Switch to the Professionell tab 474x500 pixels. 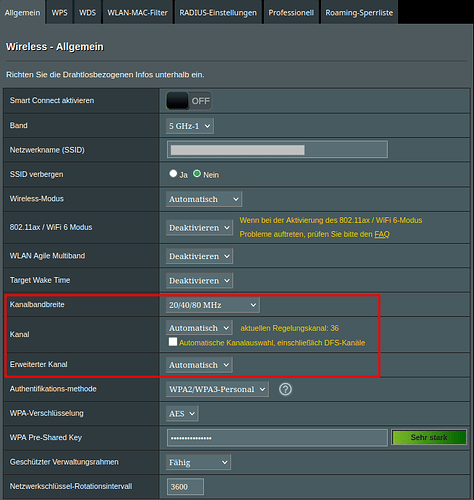(x=291, y=13)
